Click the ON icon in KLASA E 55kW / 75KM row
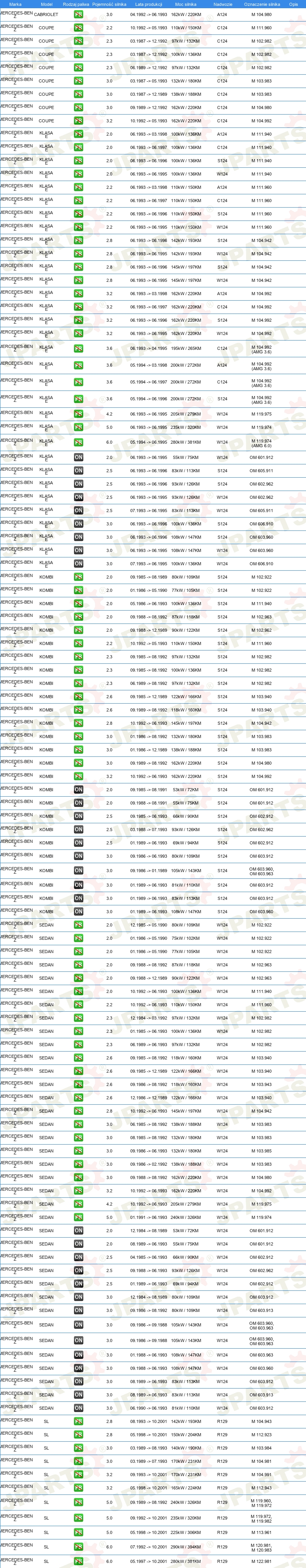The height and width of the screenshot is (1568, 306). coord(79,458)
